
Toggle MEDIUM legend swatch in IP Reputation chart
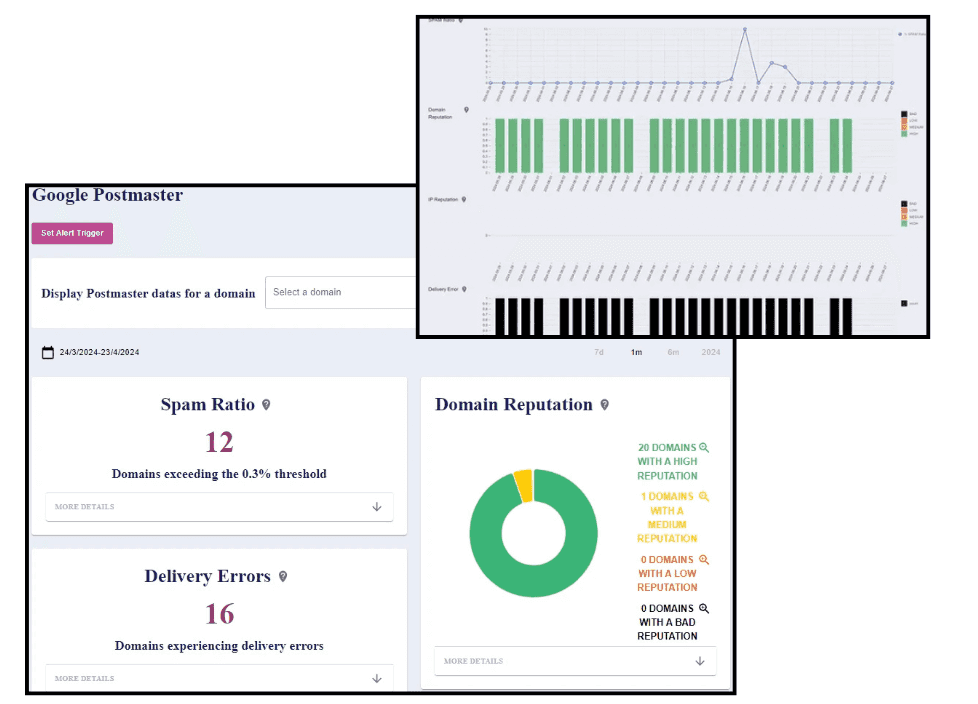(904, 217)
